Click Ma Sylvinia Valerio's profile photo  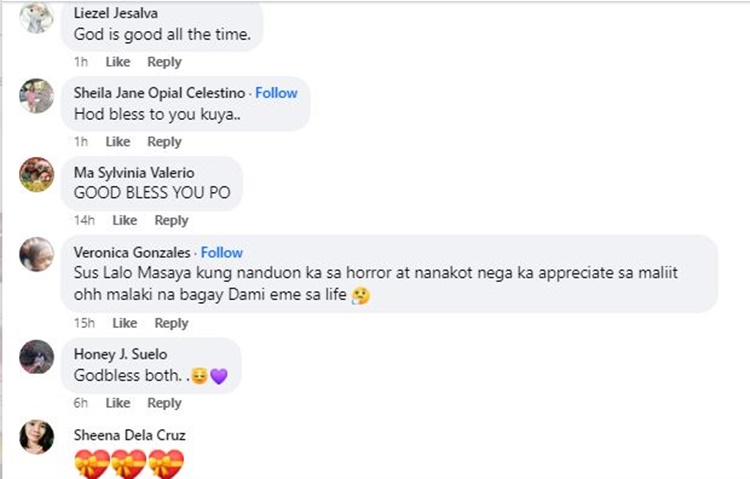click(x=36, y=175)
